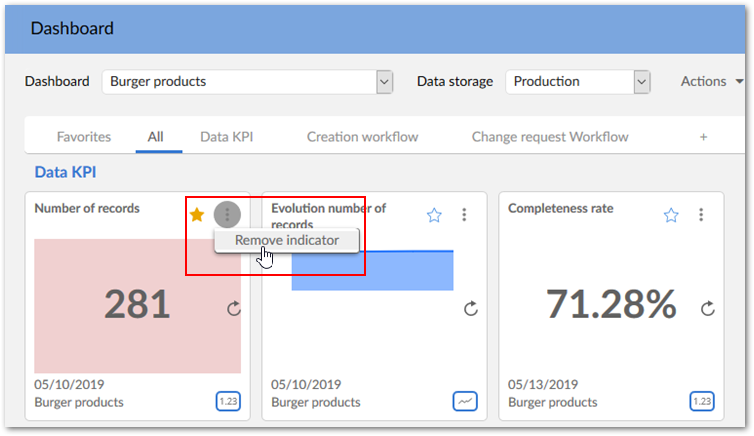The image size is (754, 436).
Task: Refresh the Evolution number of records indicator
Action: pos(471,308)
